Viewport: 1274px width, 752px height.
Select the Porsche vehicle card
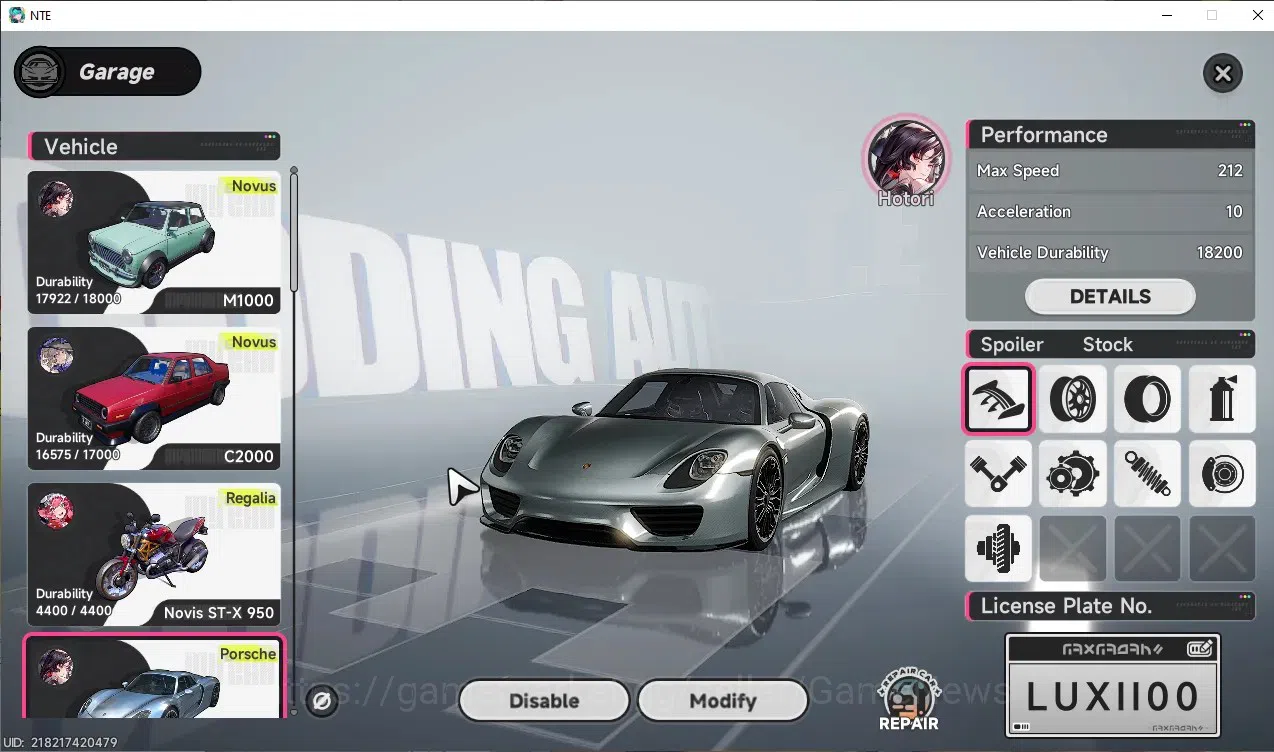click(x=154, y=676)
